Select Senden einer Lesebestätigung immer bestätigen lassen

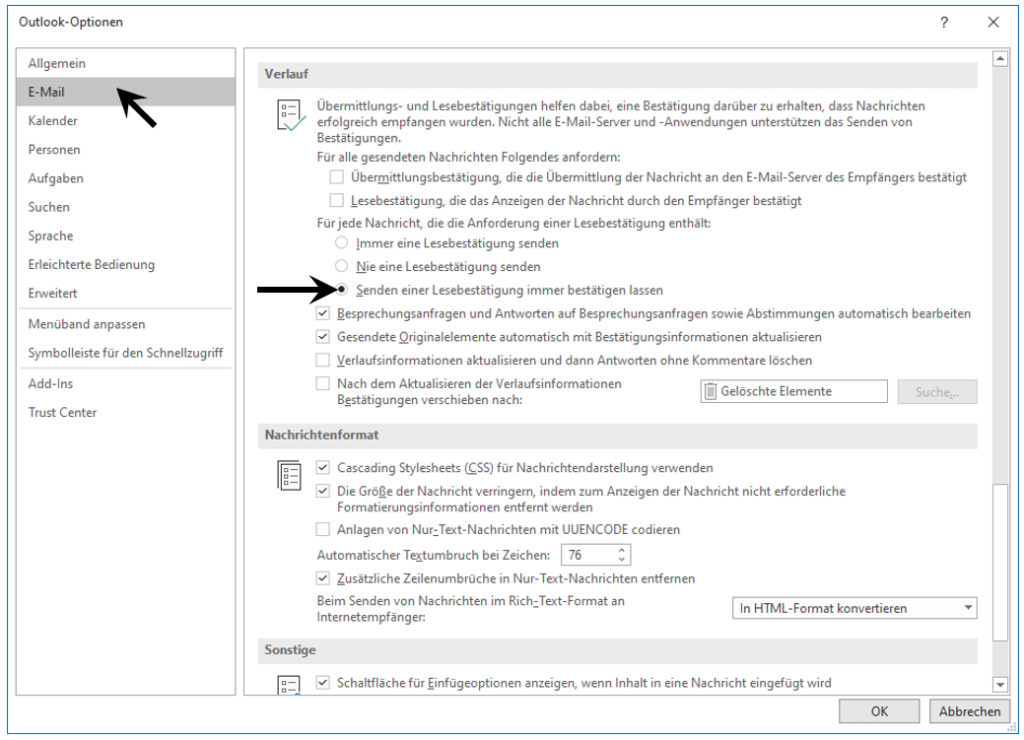coord(342,289)
